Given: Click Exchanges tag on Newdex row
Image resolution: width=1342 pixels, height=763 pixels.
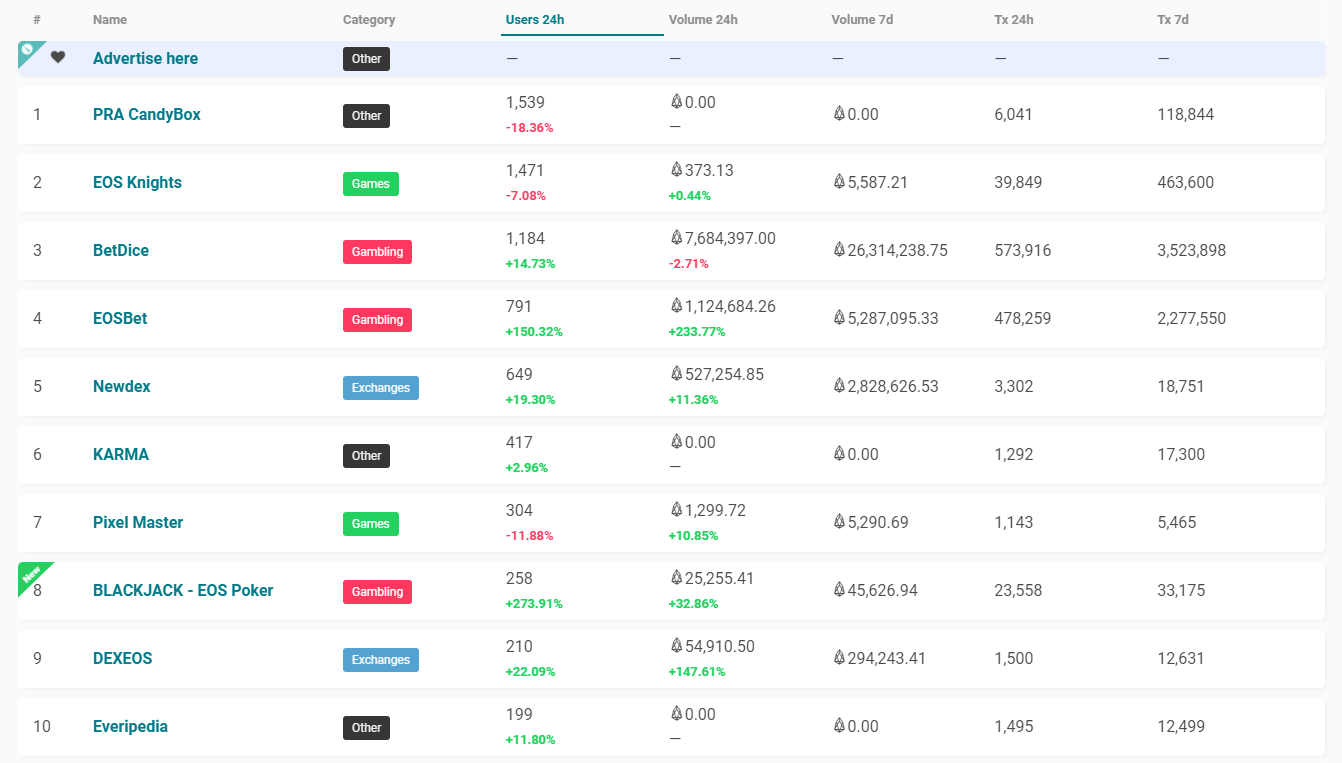Looking at the screenshot, I should (381, 387).
